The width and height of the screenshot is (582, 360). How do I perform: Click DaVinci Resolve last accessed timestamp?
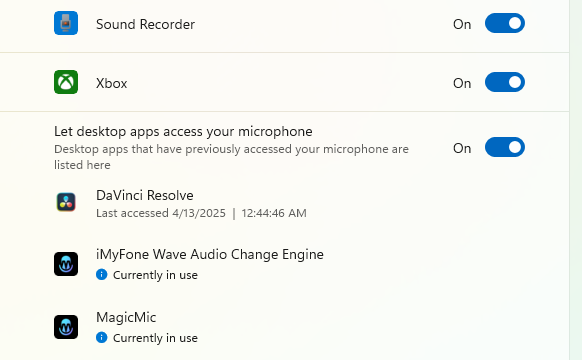pyautogui.click(x=201, y=213)
